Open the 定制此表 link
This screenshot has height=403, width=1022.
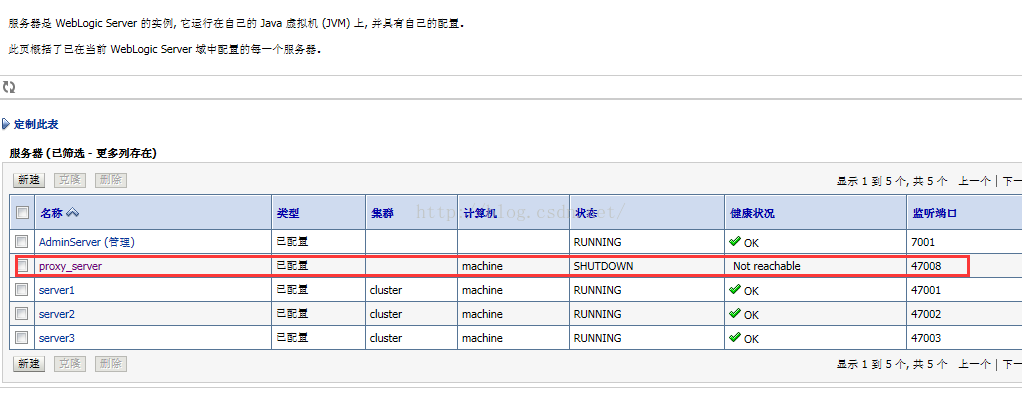(x=36, y=124)
